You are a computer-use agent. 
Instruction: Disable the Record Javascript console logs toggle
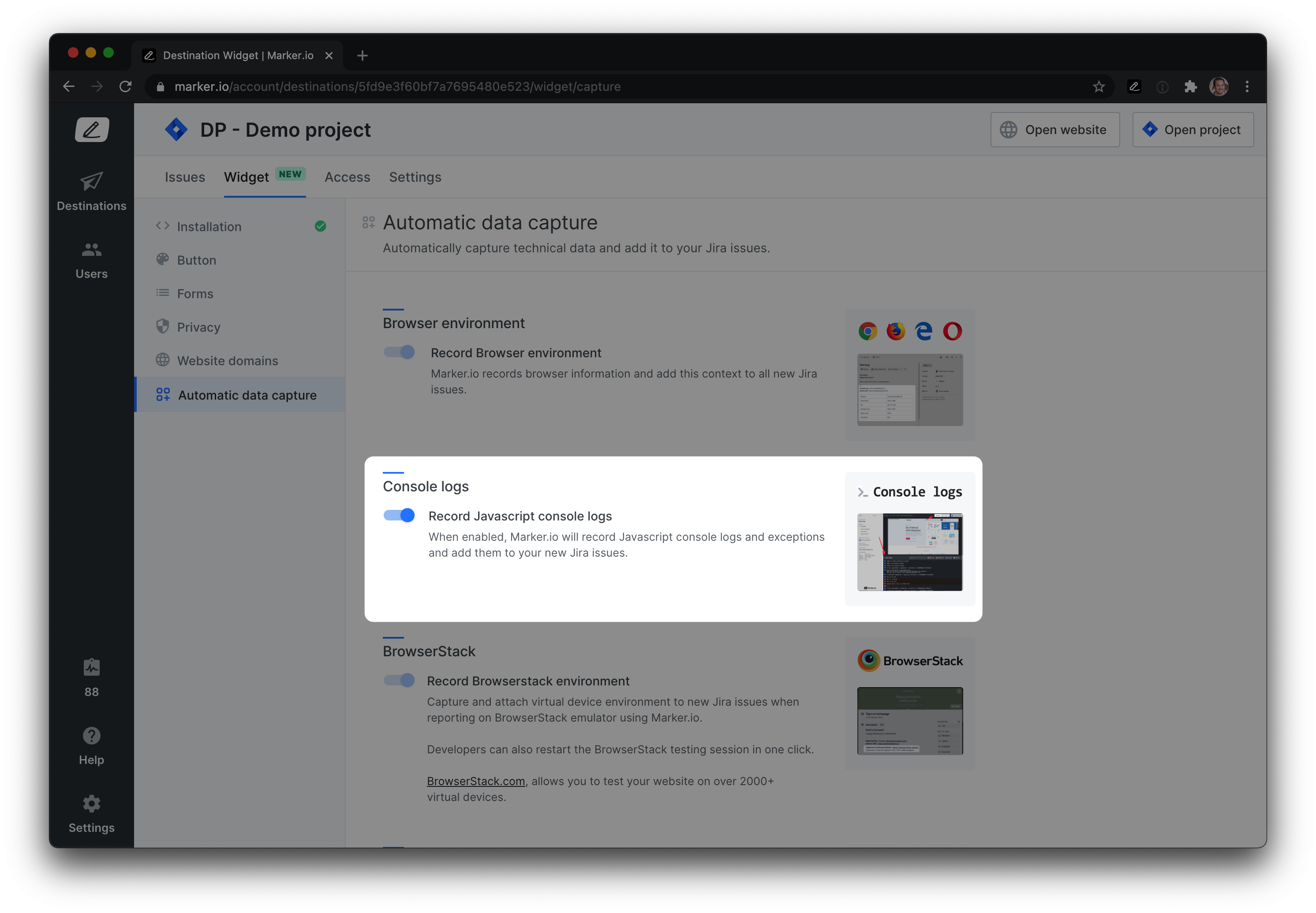pyautogui.click(x=399, y=516)
